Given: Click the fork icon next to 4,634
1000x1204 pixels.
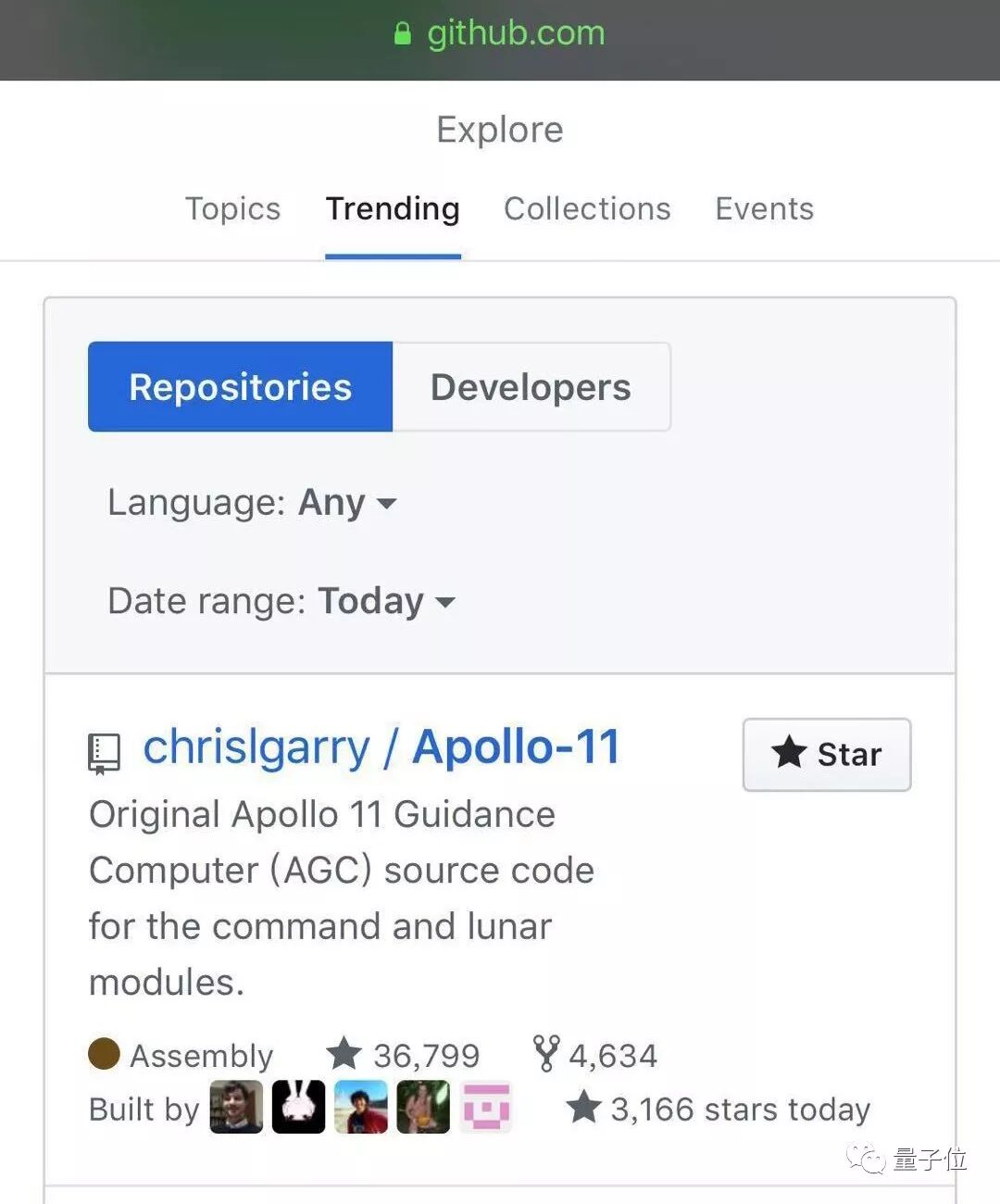Looking at the screenshot, I should tap(546, 1054).
